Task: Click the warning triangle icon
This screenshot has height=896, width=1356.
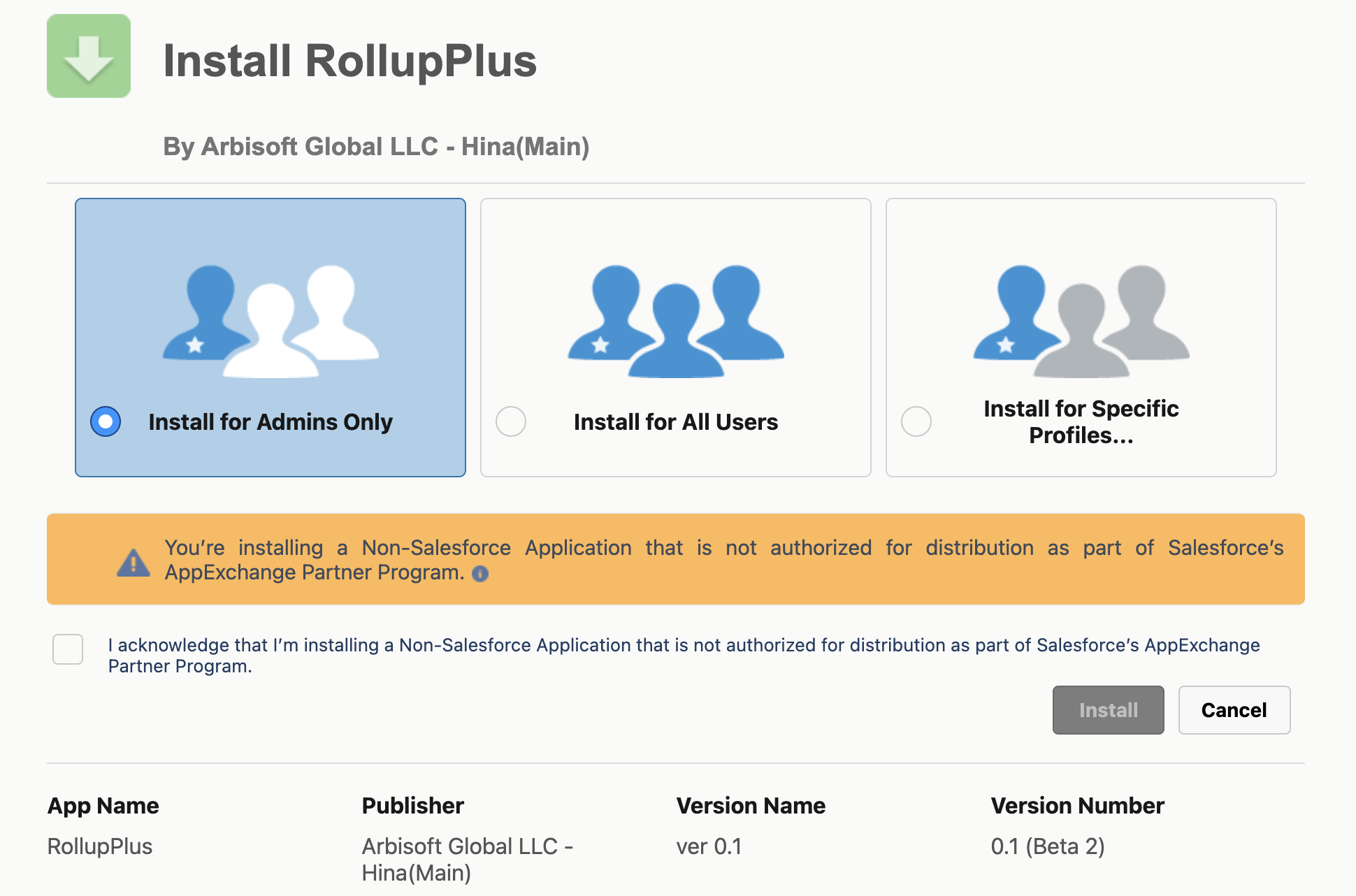Action: pyautogui.click(x=134, y=562)
